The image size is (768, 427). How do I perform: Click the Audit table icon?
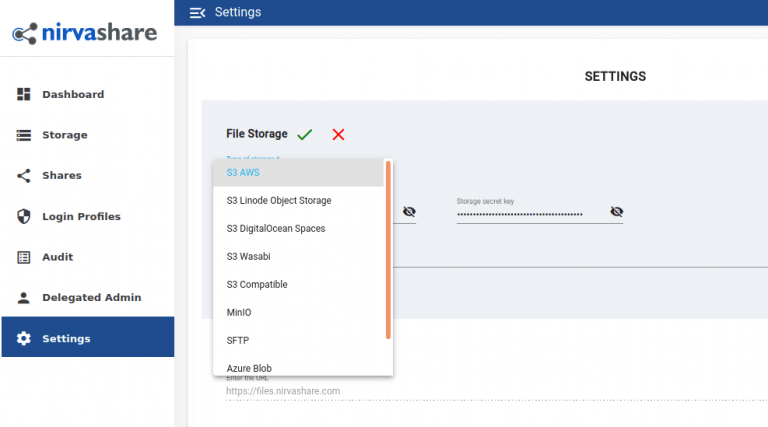(24, 257)
